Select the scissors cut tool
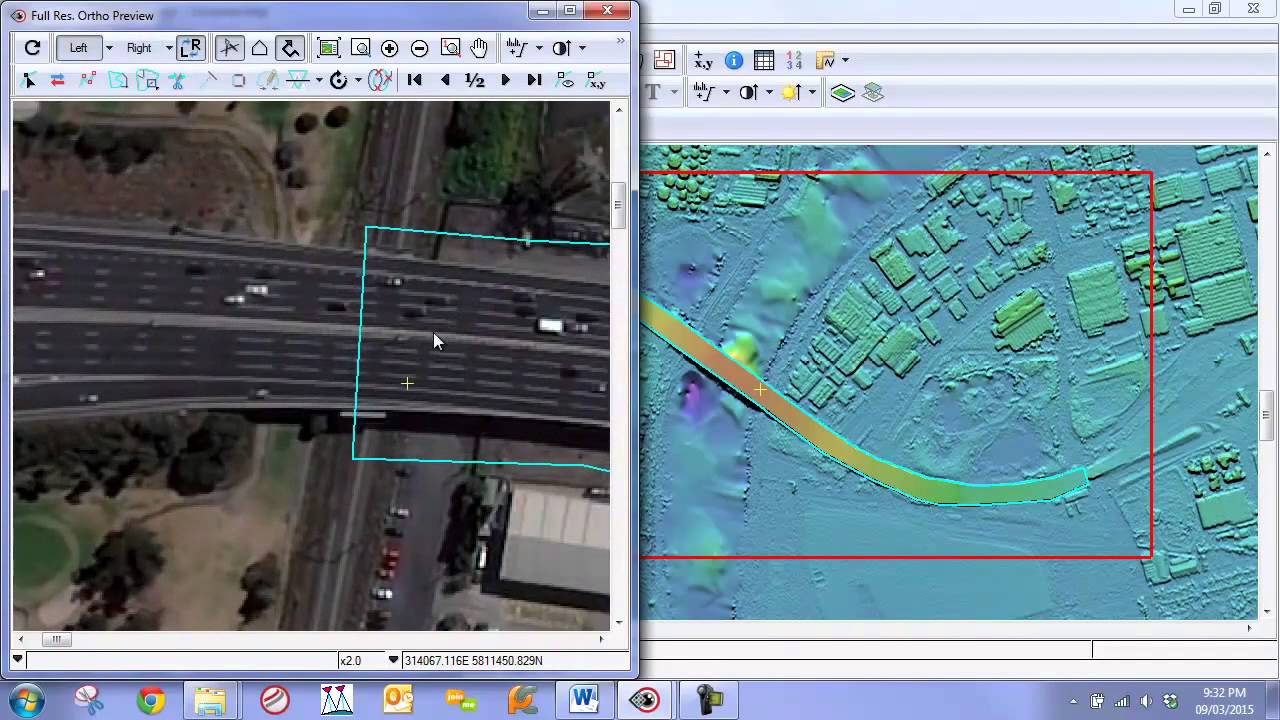This screenshot has width=1280, height=720. (x=178, y=80)
